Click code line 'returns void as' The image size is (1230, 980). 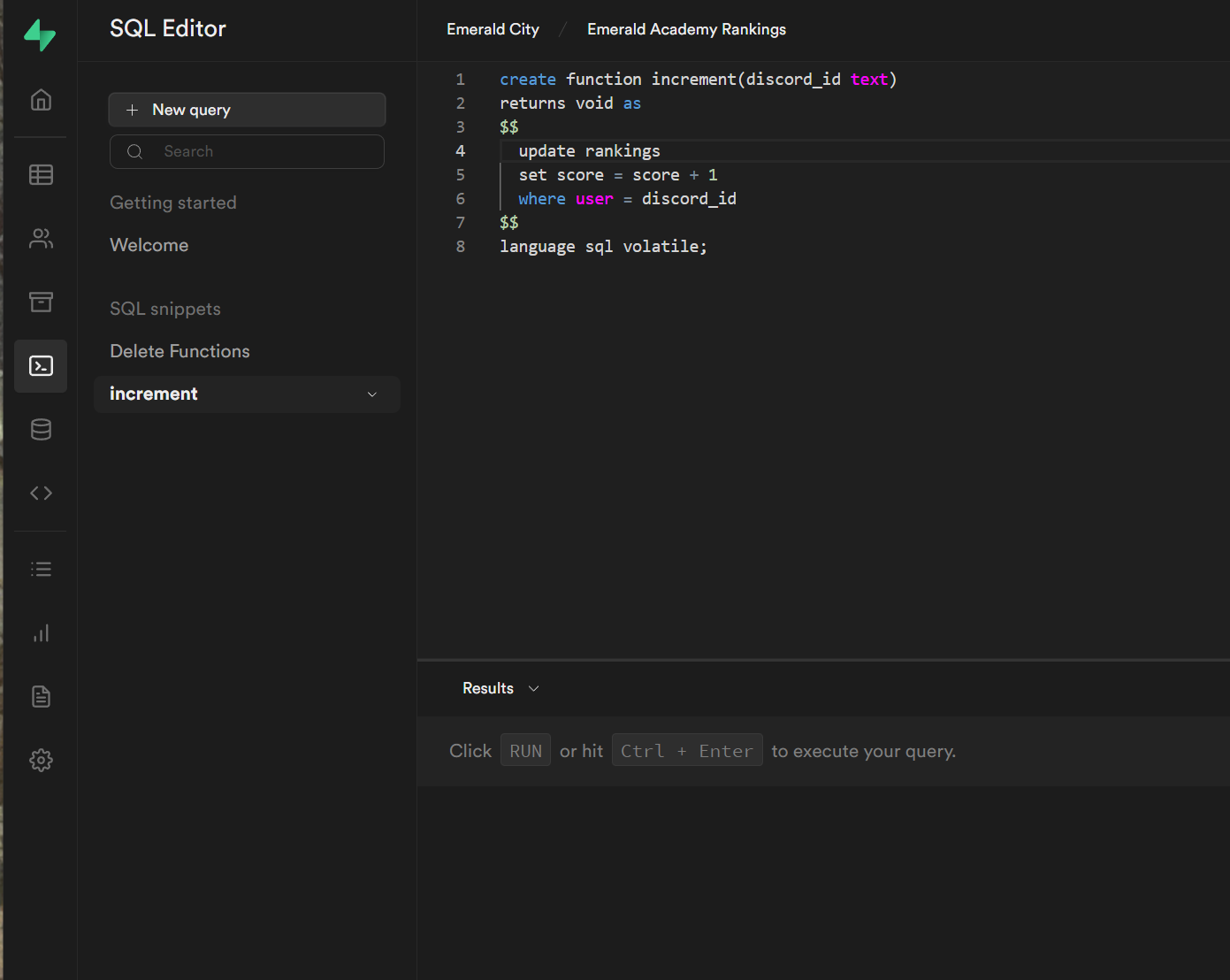(x=570, y=103)
